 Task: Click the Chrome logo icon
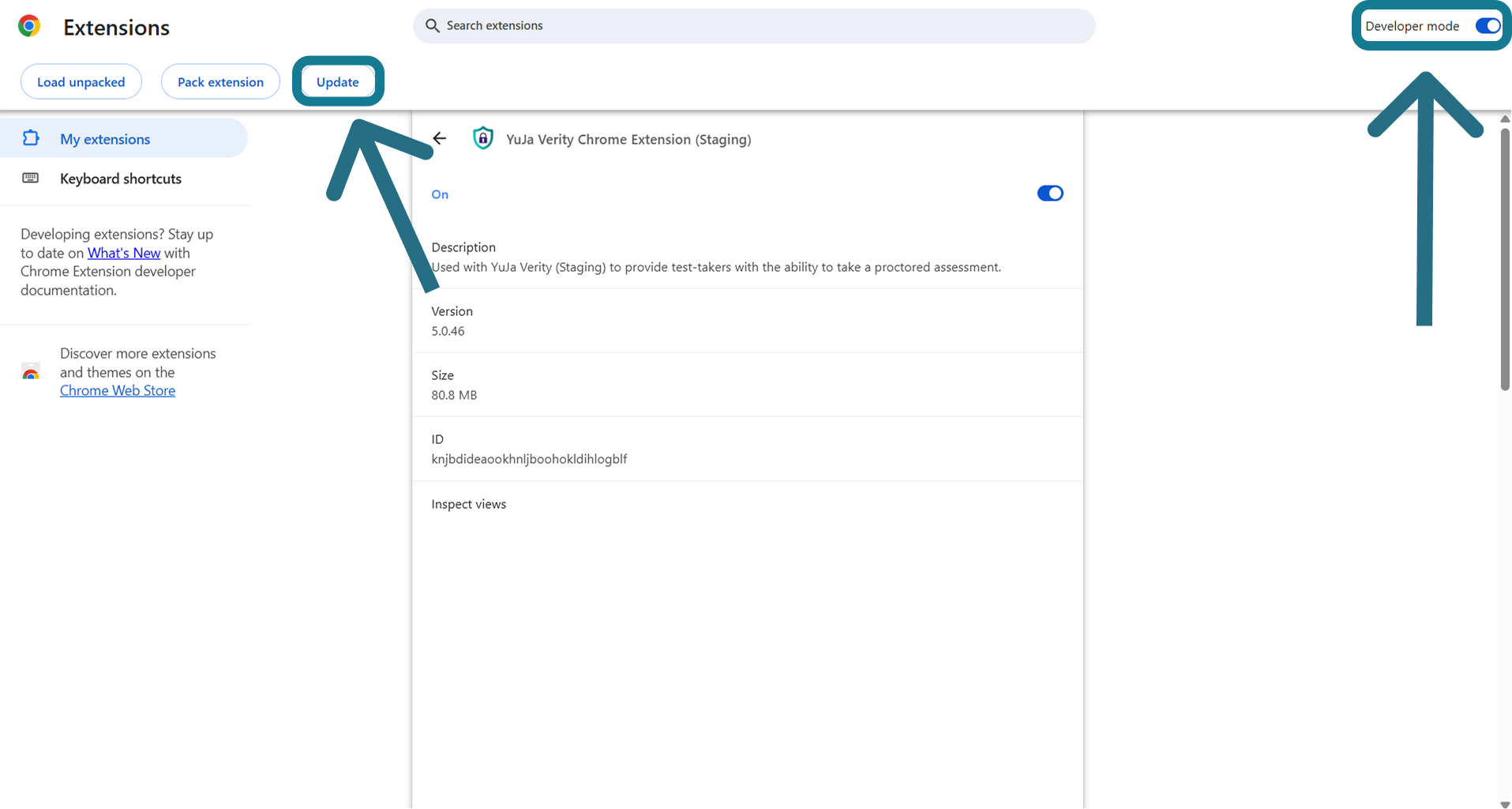click(29, 26)
